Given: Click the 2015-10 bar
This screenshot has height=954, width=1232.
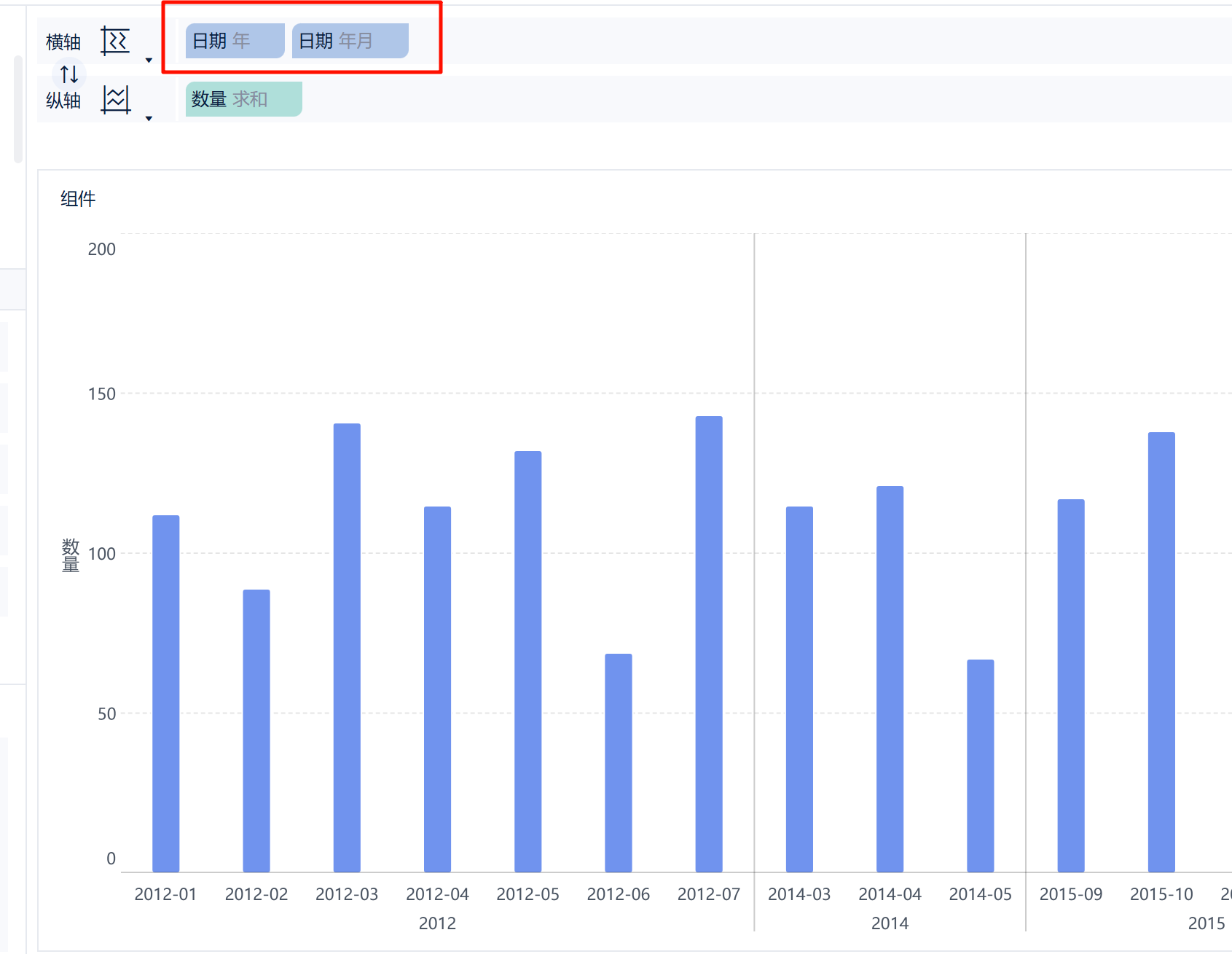Looking at the screenshot, I should [1161, 652].
